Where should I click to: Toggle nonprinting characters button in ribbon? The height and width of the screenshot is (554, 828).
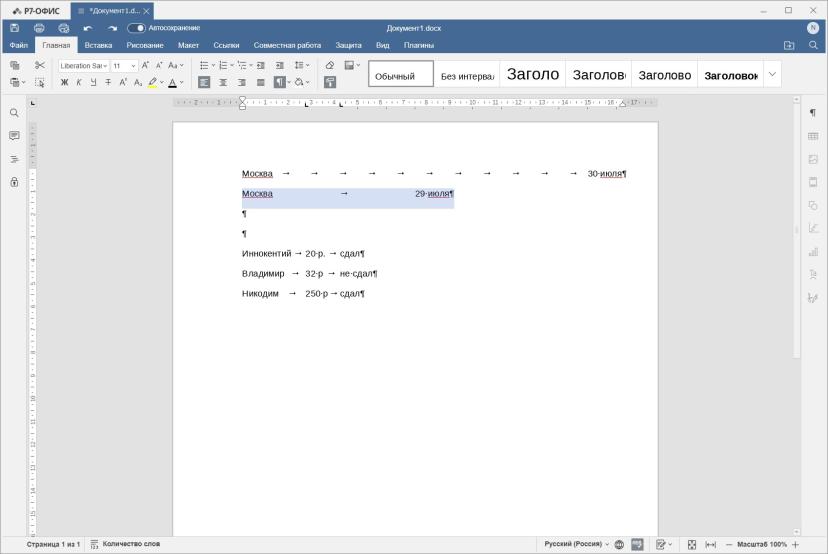(x=279, y=82)
